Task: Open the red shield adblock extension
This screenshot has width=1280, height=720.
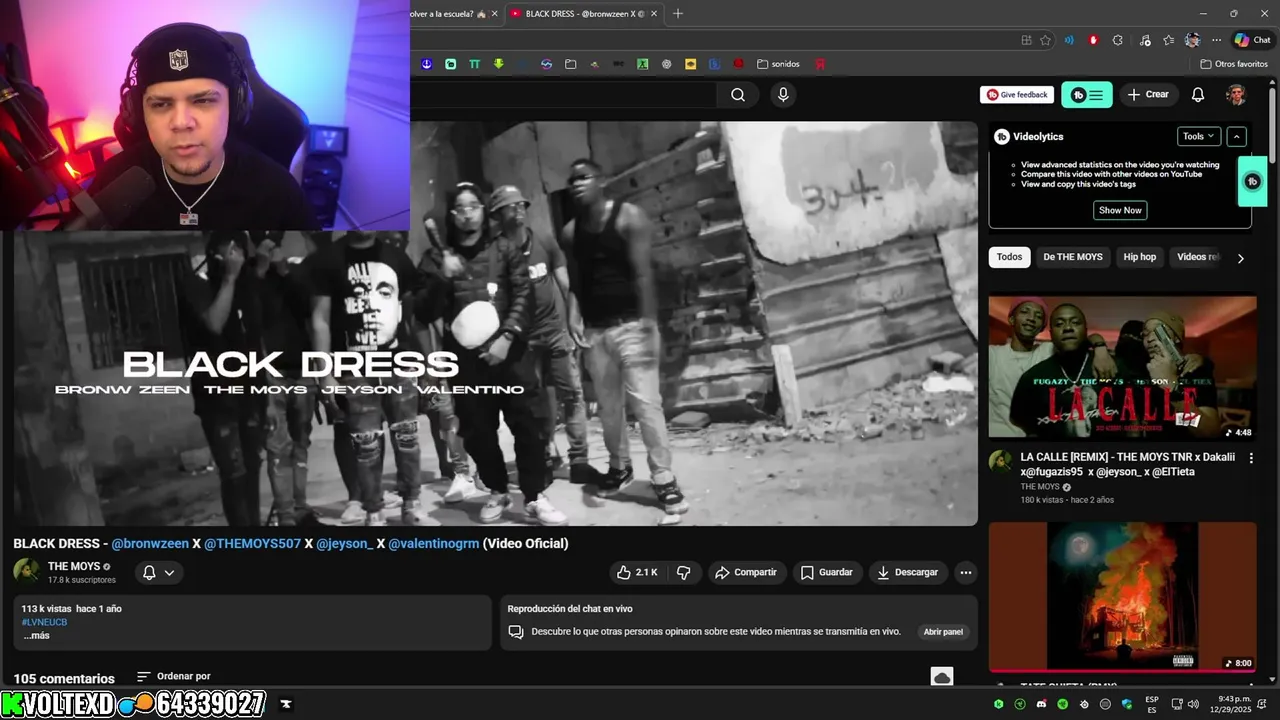Action: coord(1093,40)
